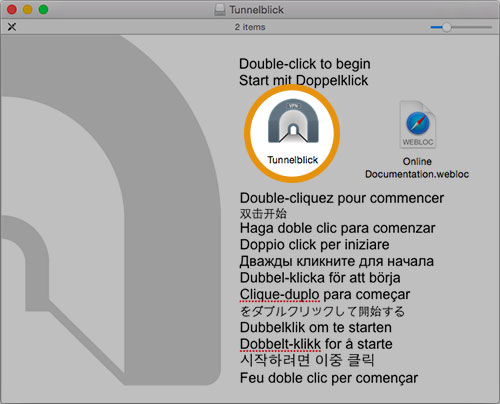Viewport: 500px width, 404px height.
Task: Click the 'Doppio click per iniziare' text
Action: point(314,245)
